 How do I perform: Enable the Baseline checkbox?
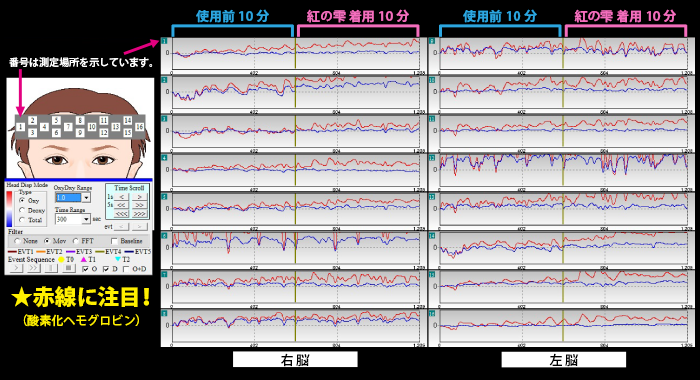click(x=114, y=241)
